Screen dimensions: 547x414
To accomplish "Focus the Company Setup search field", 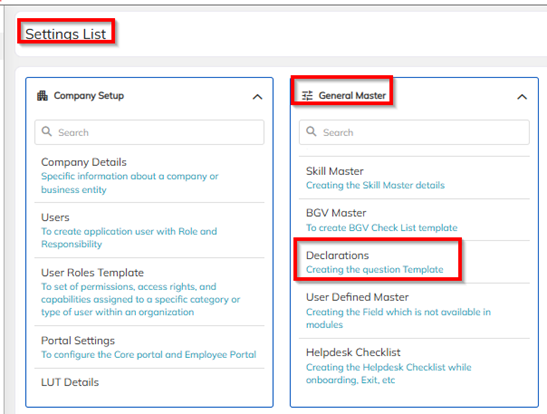I will pyautogui.click(x=149, y=132).
